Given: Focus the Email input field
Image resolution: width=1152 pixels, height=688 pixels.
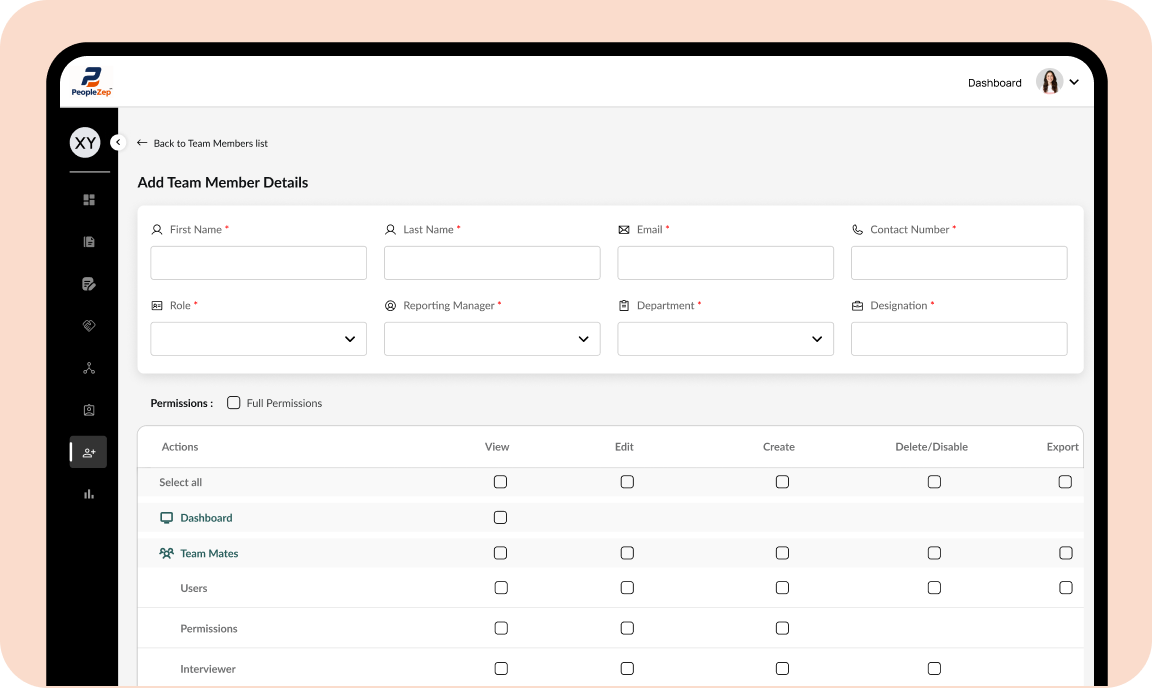Looking at the screenshot, I should [x=726, y=263].
